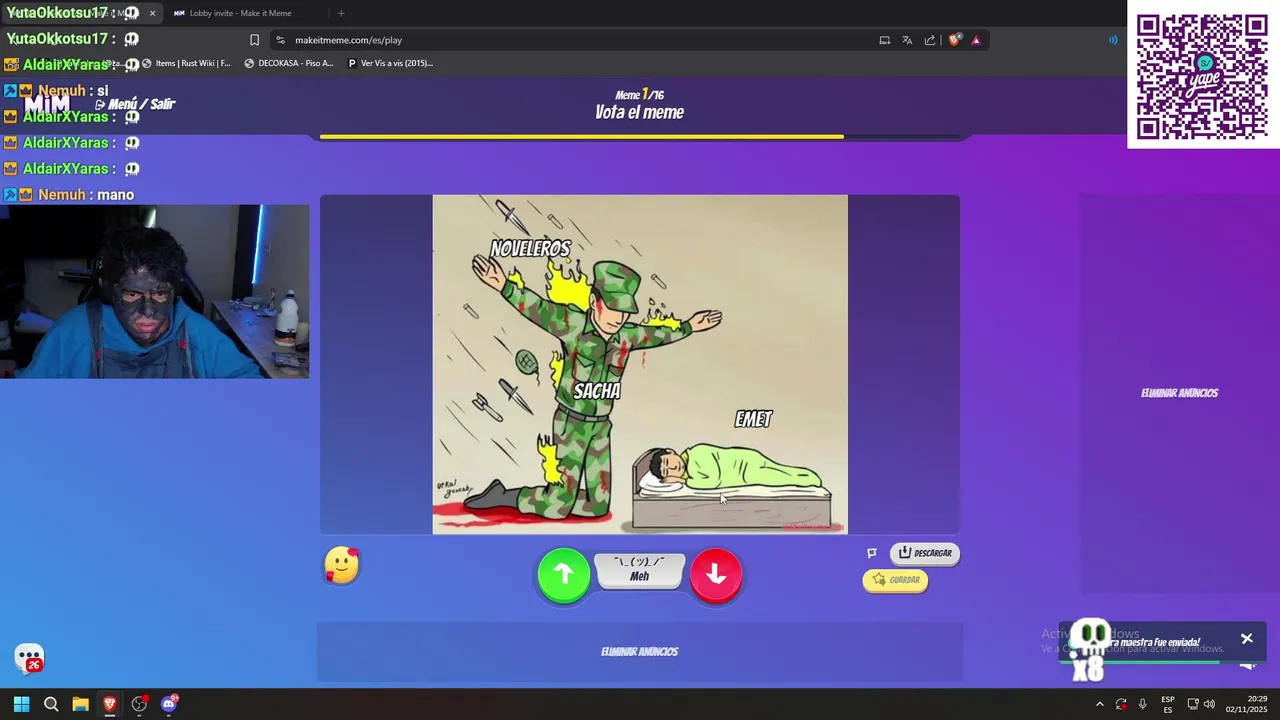Report the meme with flag icon
This screenshot has width=1280, height=720.
click(x=872, y=553)
